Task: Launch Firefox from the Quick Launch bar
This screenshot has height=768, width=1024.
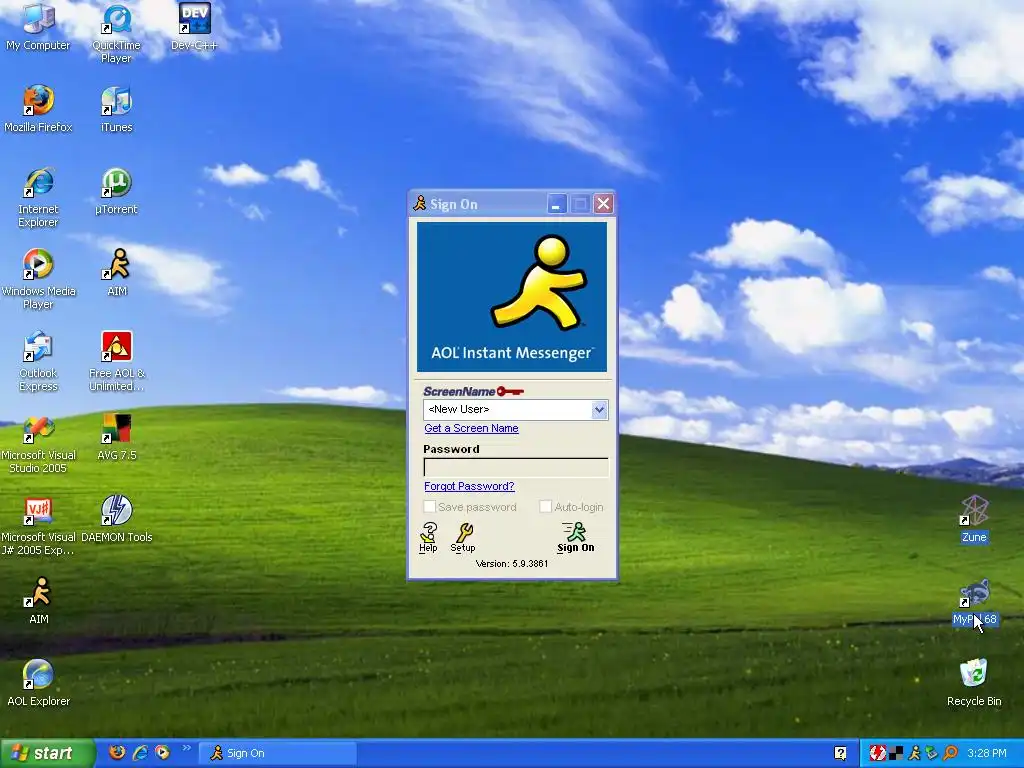Action: click(x=117, y=752)
